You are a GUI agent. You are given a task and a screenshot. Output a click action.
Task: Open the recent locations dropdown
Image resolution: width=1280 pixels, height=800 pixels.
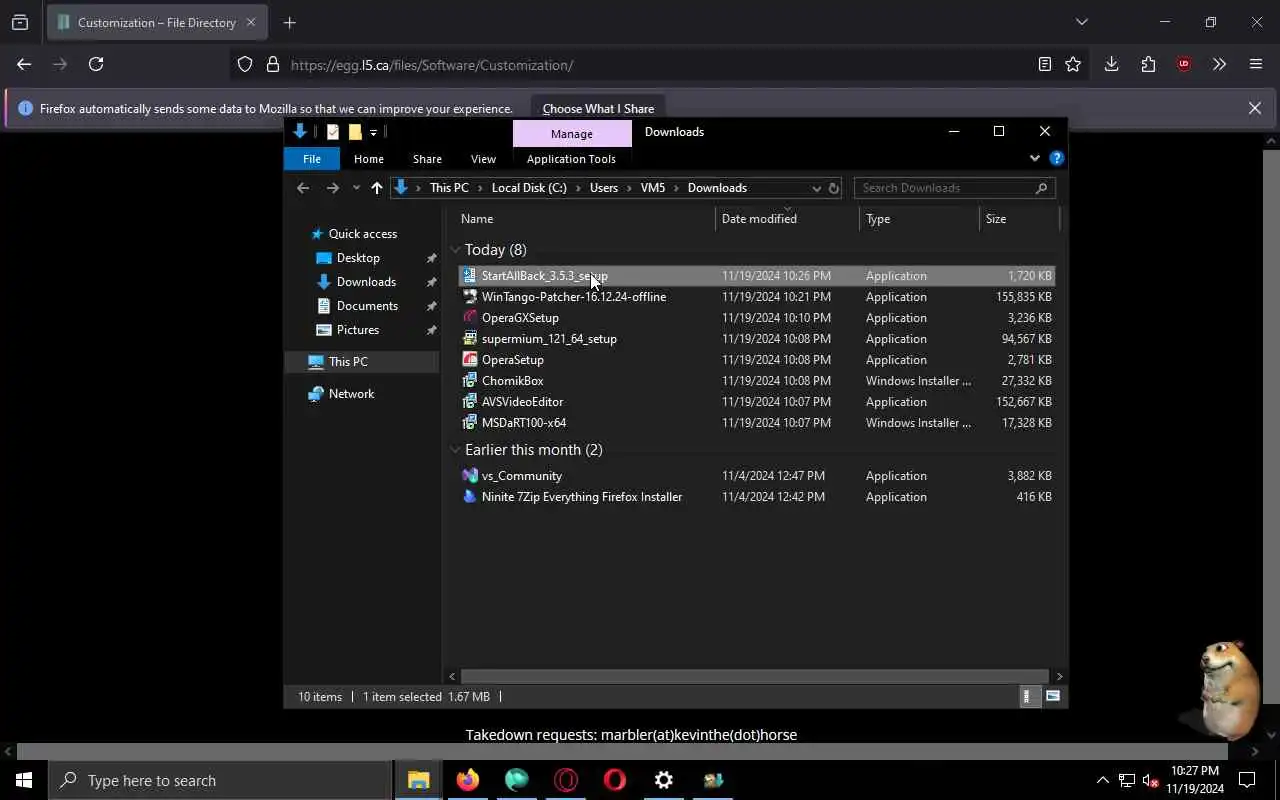click(356, 188)
